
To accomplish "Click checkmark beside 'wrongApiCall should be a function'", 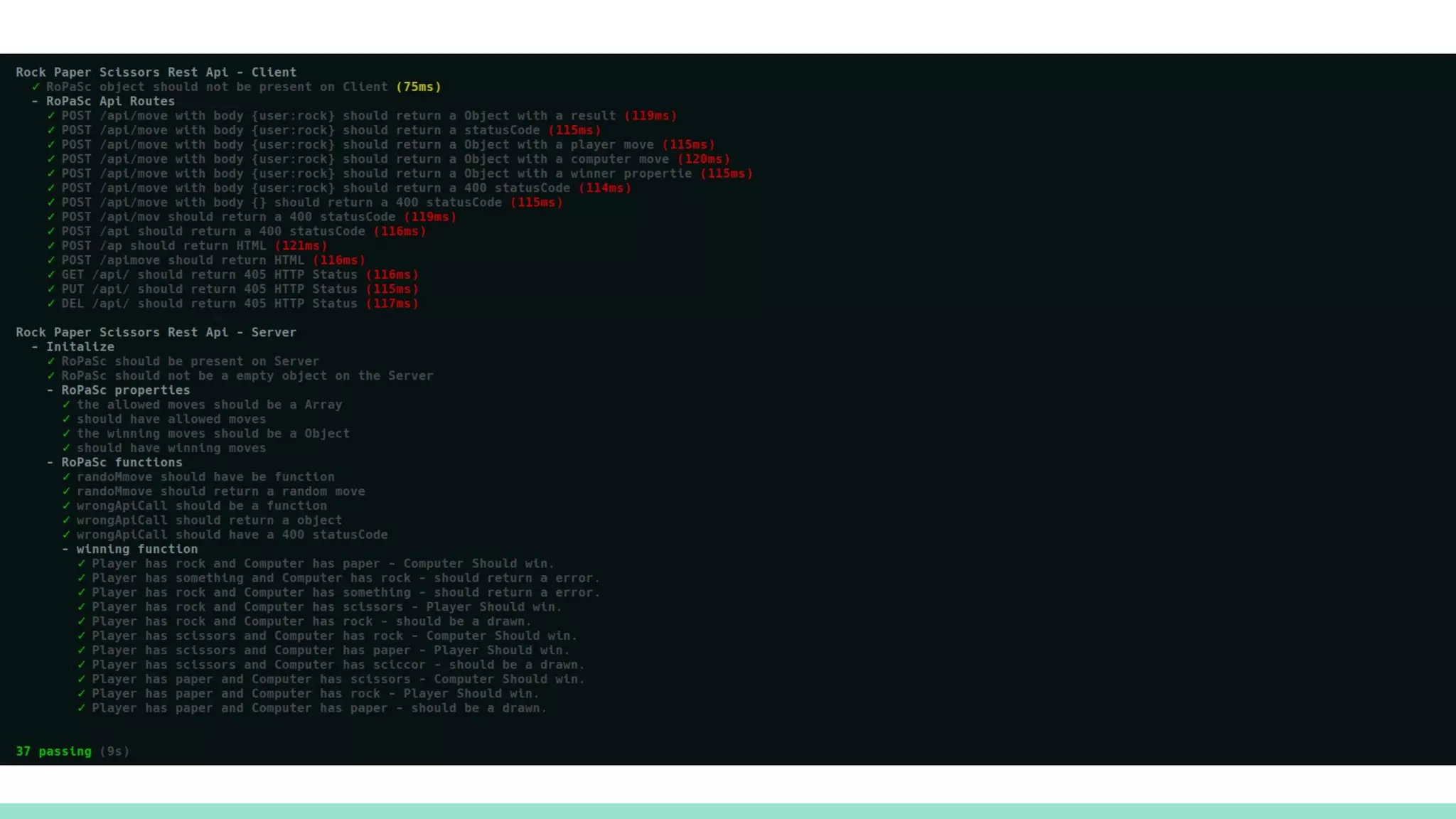I will click(66, 505).
